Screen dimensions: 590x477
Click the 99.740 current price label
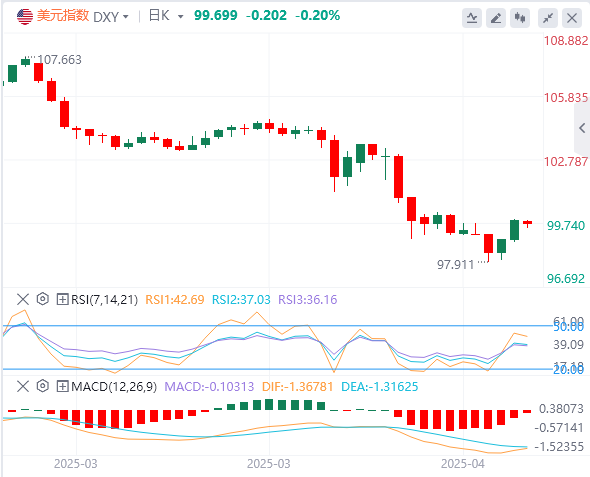pyautogui.click(x=566, y=226)
